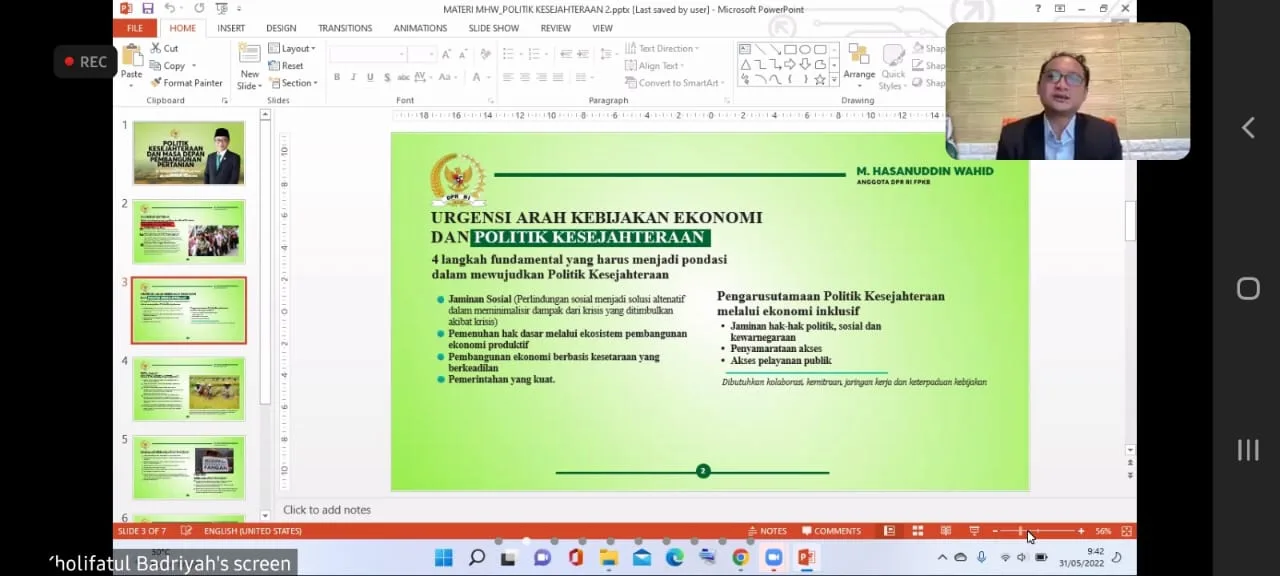Toggle Underline formatting
The height and width of the screenshot is (576, 1280).
tap(370, 77)
